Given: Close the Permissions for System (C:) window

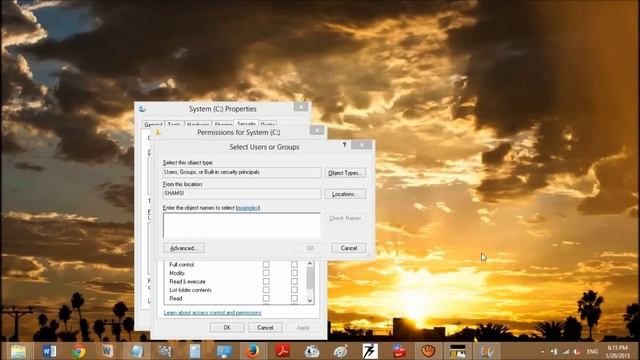Looking at the screenshot, I should (x=317, y=130).
